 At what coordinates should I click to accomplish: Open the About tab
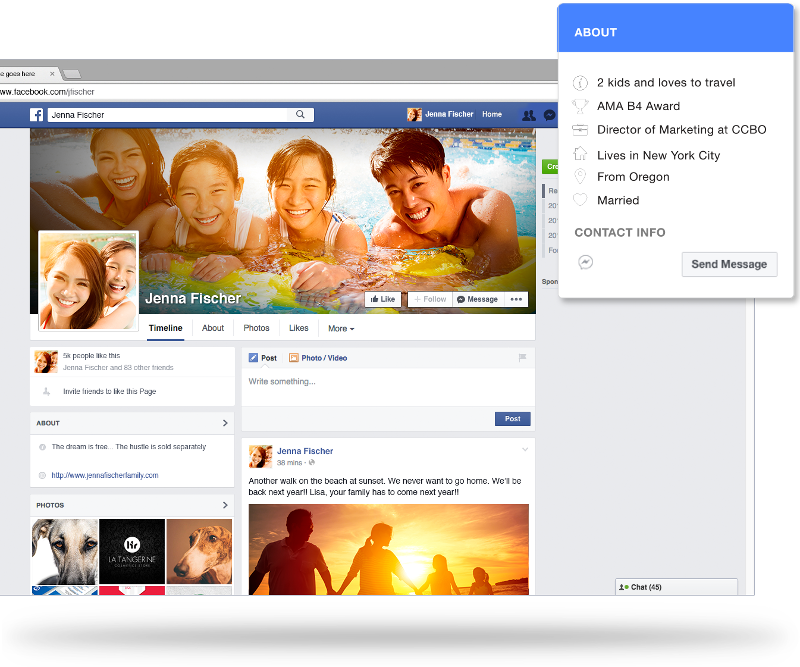(213, 328)
